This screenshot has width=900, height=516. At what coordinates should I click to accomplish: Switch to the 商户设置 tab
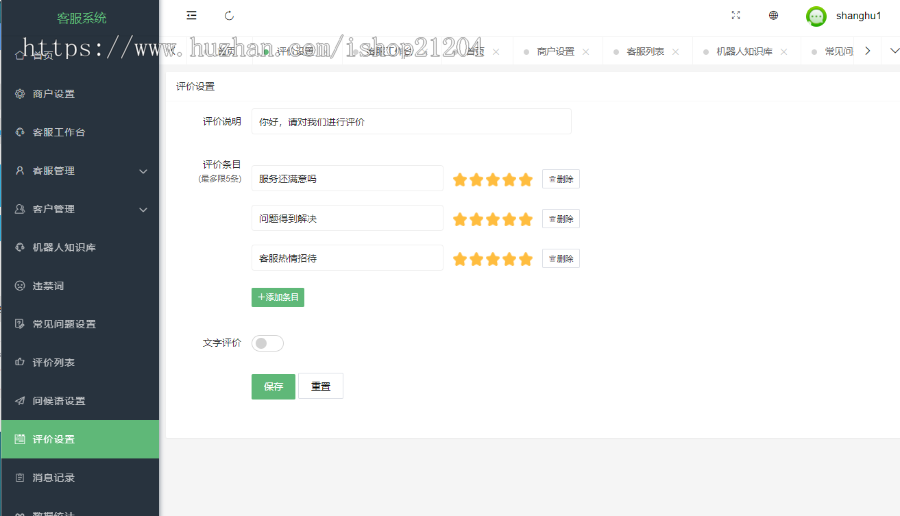pos(555,52)
